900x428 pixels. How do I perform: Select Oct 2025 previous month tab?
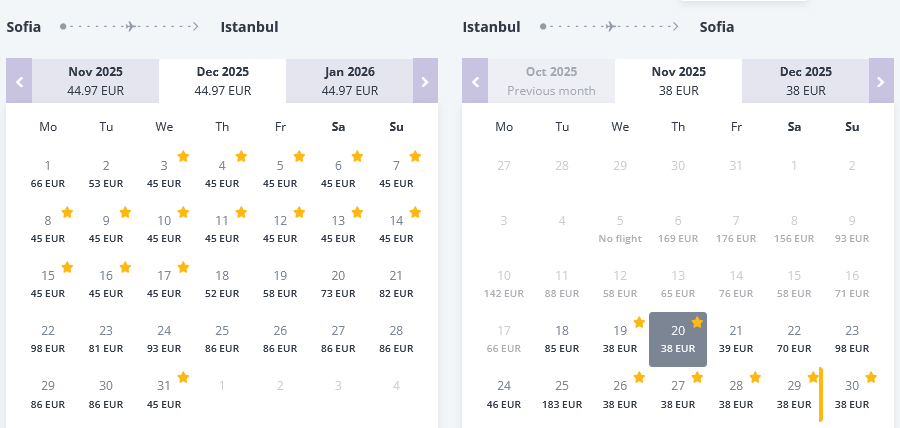551,81
